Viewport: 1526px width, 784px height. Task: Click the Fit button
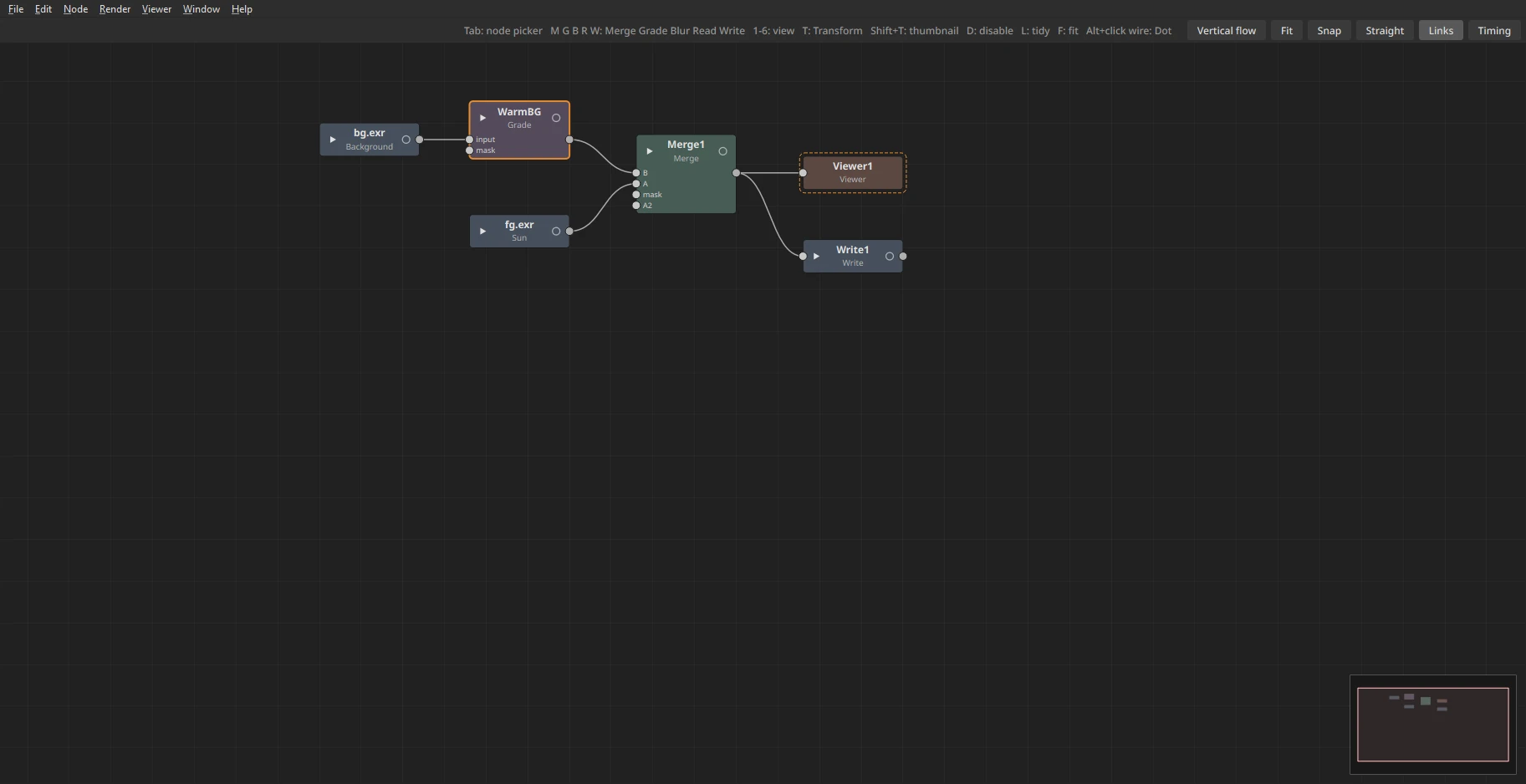(x=1286, y=31)
